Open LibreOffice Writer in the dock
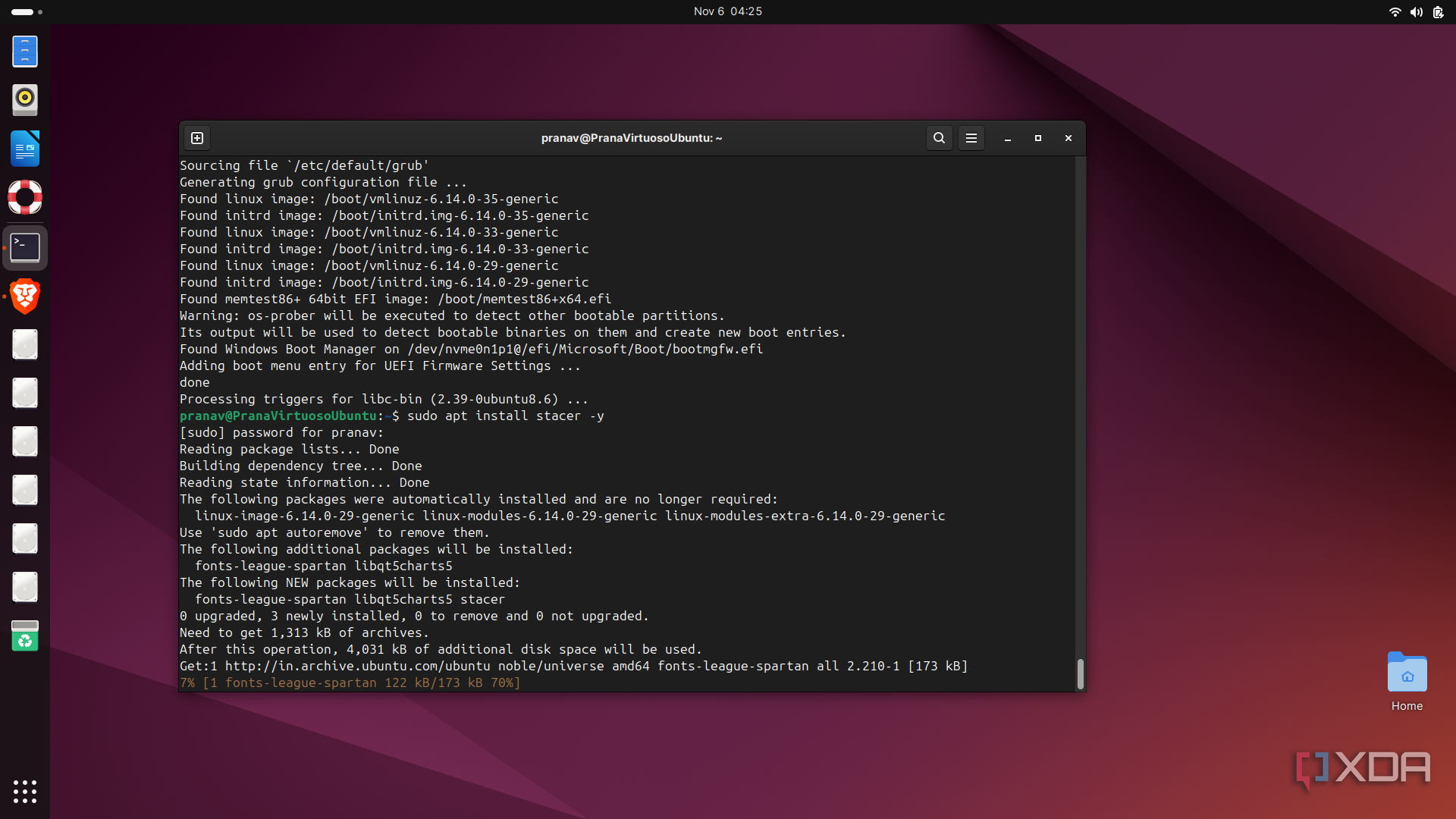The width and height of the screenshot is (1456, 819). point(25,149)
